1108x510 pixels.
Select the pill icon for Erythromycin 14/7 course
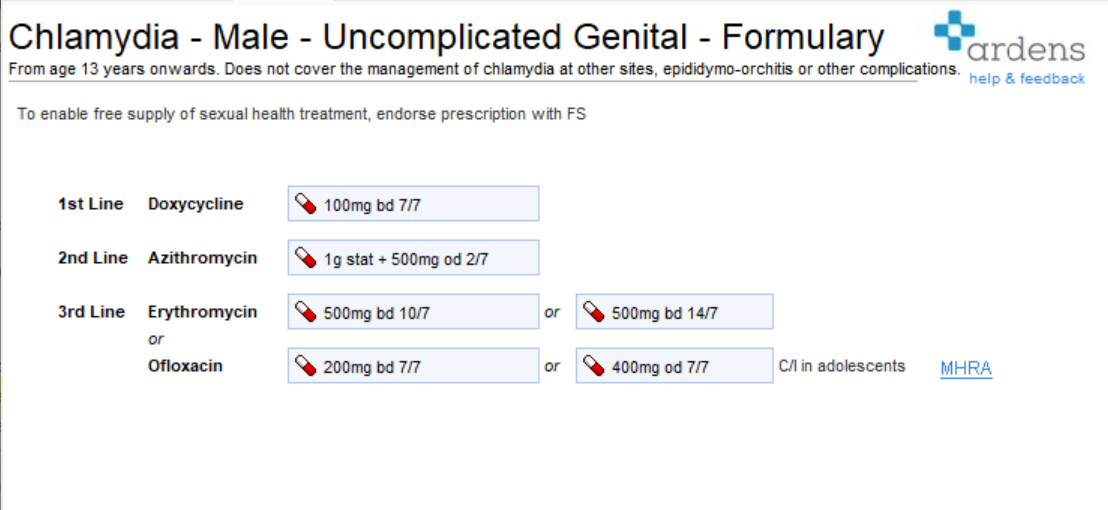coord(594,312)
